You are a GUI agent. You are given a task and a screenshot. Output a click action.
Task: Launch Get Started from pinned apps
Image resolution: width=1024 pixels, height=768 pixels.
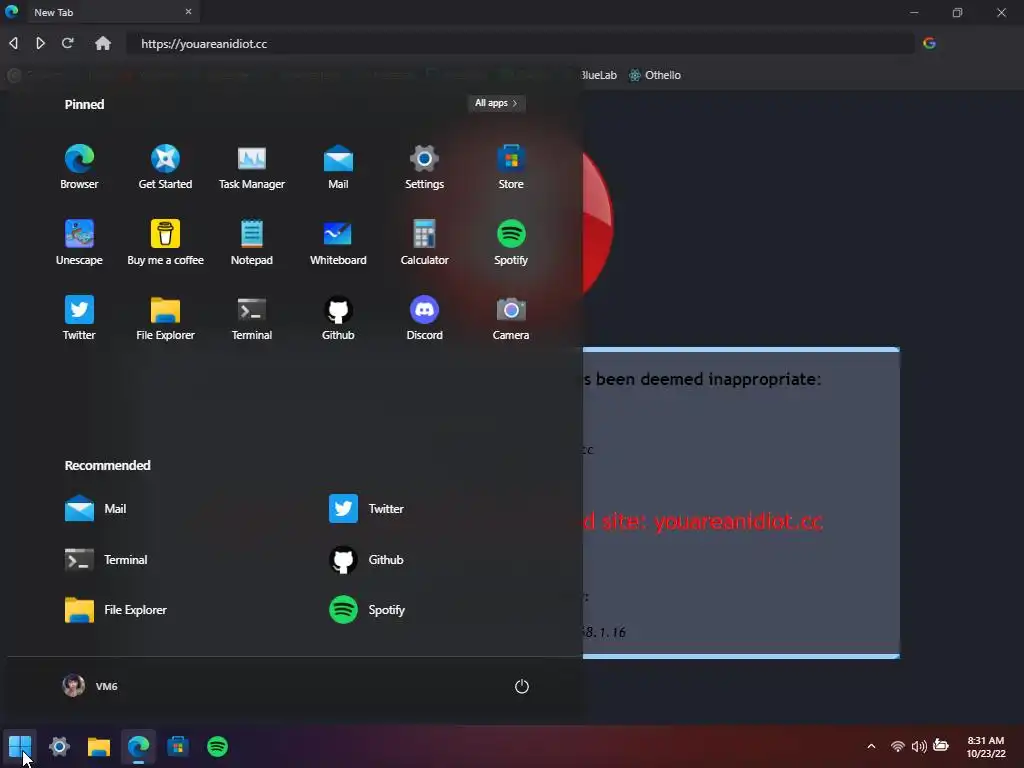[165, 167]
